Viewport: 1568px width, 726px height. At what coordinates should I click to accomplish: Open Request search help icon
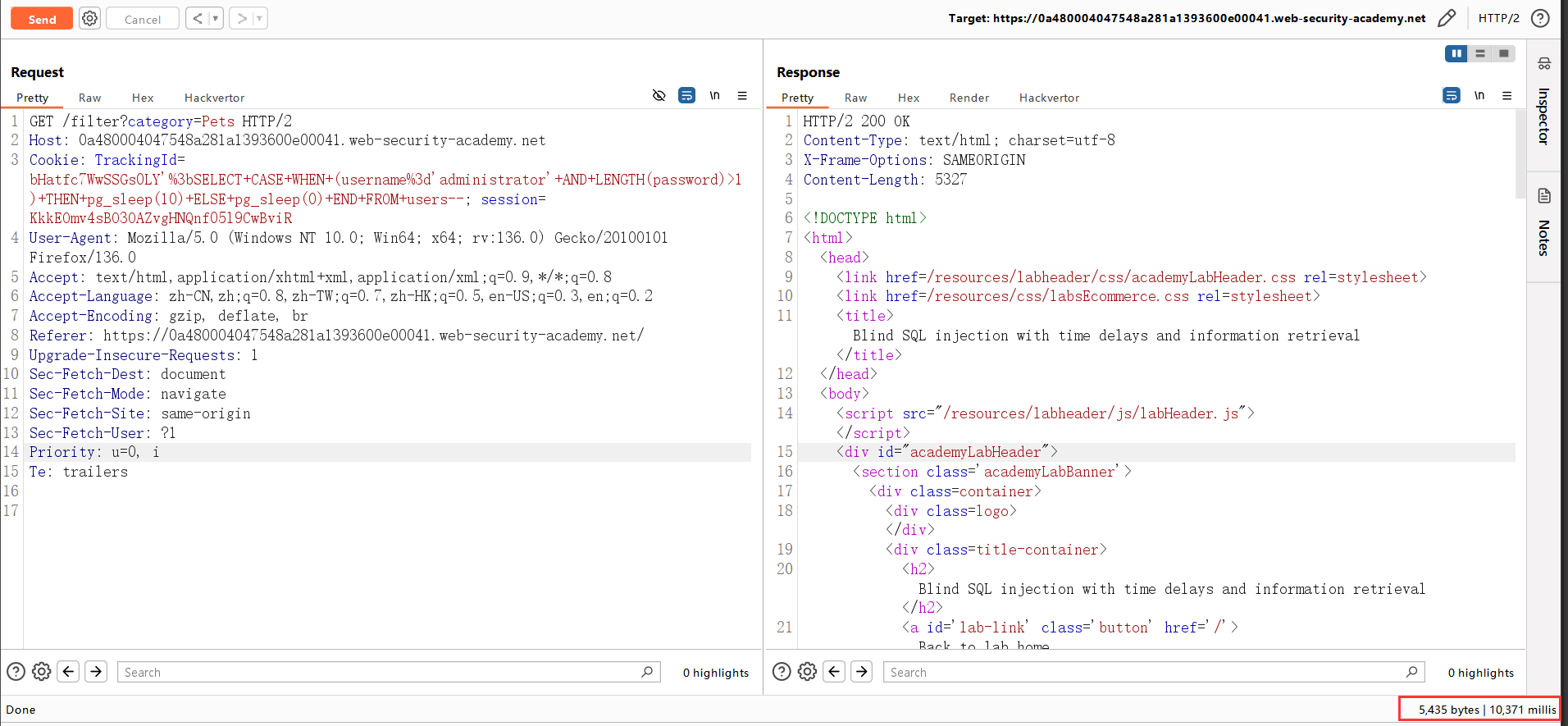(x=16, y=672)
